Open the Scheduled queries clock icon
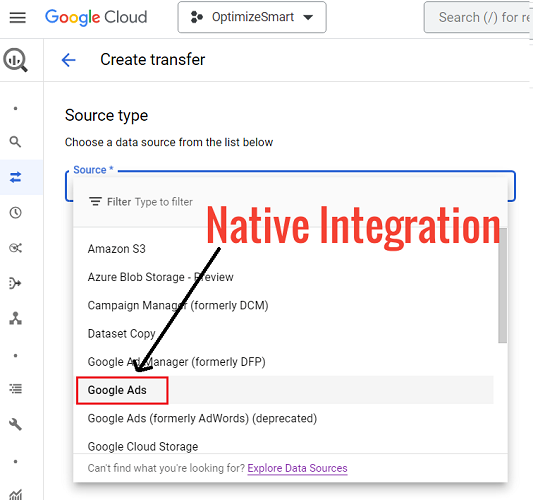Image resolution: width=533 pixels, height=500 pixels. 15,212
